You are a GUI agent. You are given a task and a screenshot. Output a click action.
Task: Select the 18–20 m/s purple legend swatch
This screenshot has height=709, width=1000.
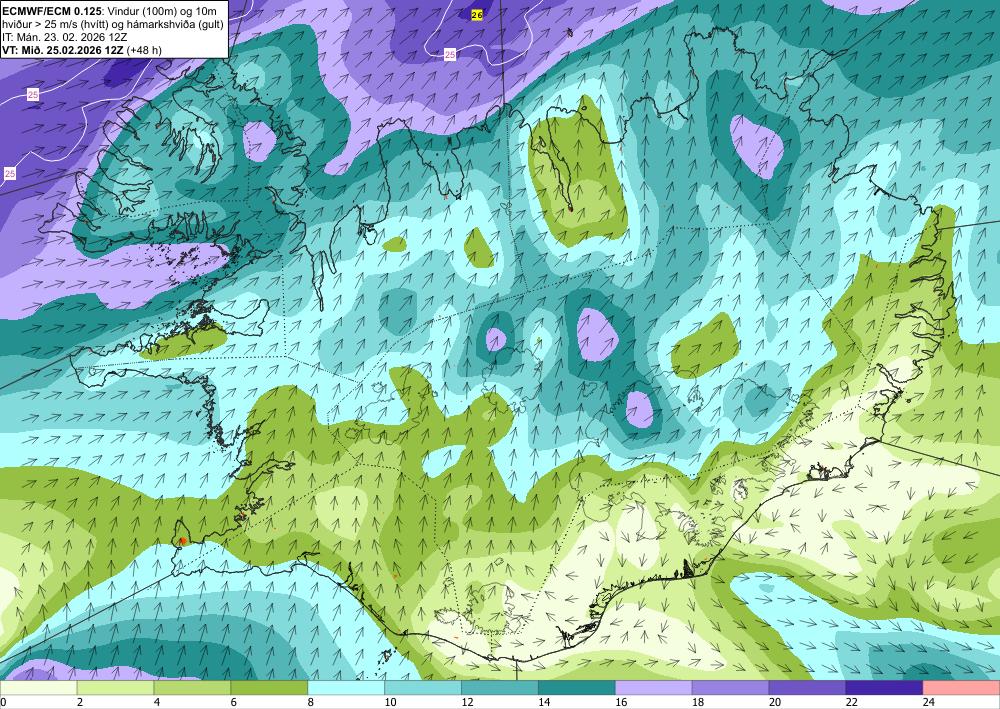click(x=730, y=687)
